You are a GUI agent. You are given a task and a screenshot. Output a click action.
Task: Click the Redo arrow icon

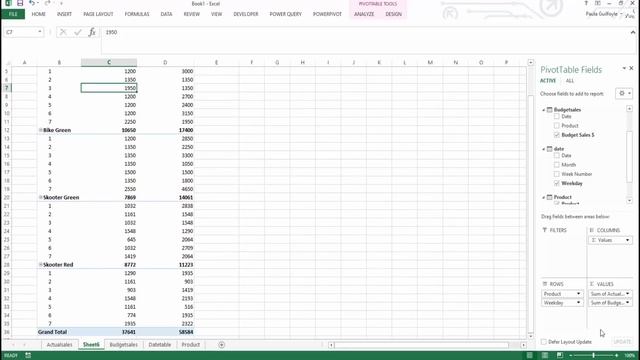(x=47, y=3)
